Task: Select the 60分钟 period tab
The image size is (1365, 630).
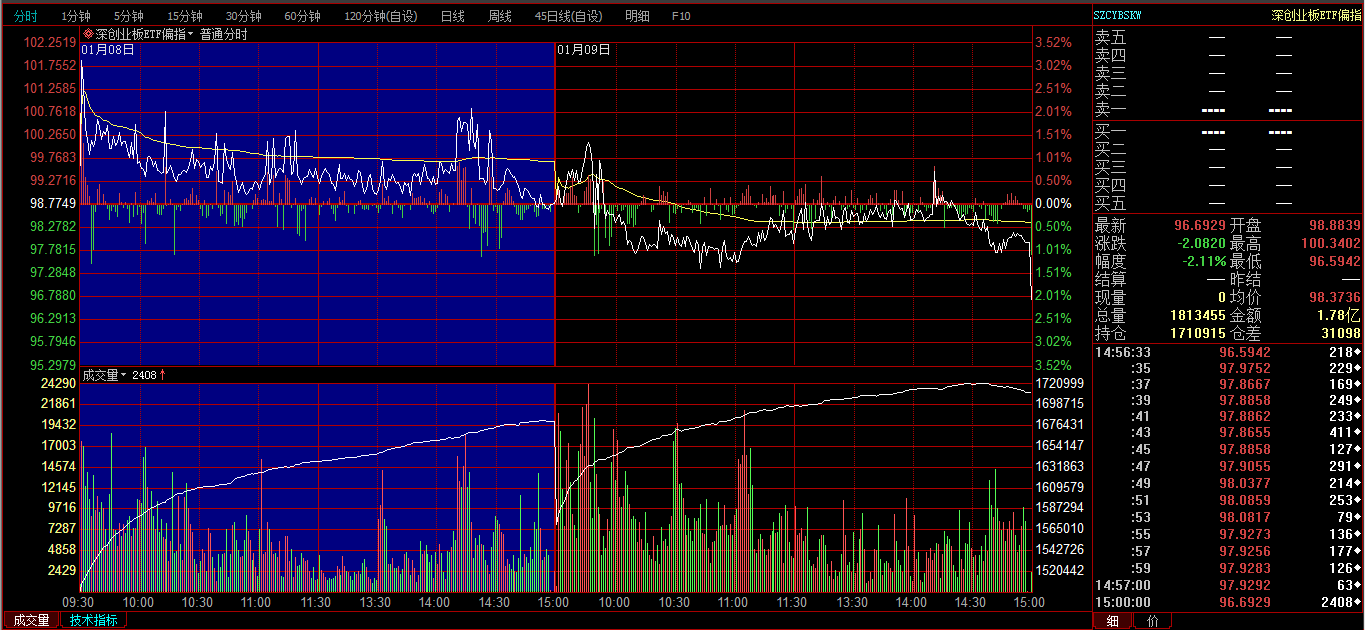Action: point(302,16)
